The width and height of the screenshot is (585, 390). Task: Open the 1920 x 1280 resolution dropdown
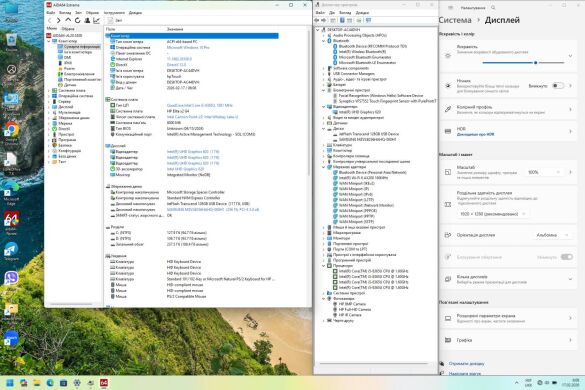tap(492, 214)
